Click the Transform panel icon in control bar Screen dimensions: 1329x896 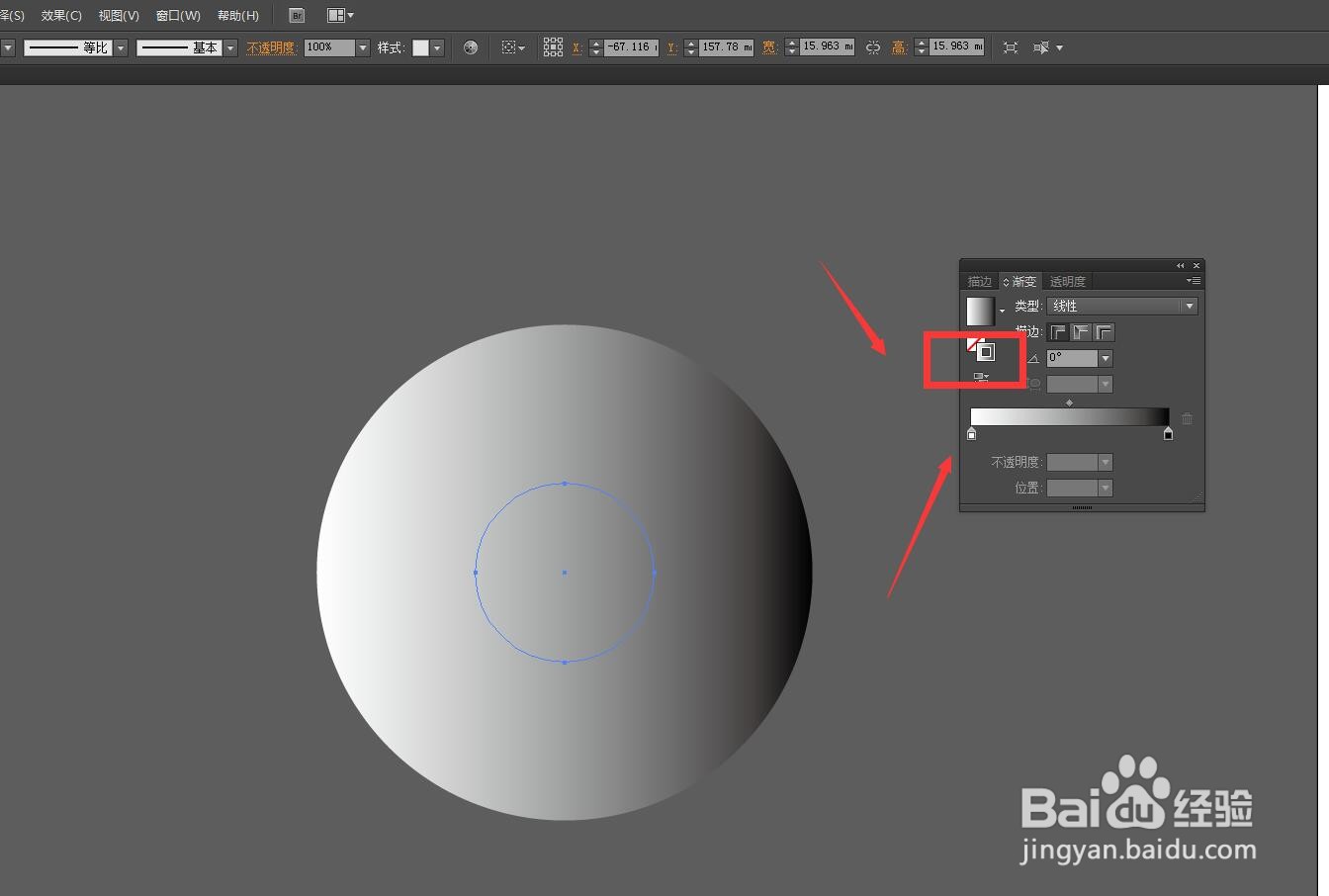pyautogui.click(x=1011, y=47)
